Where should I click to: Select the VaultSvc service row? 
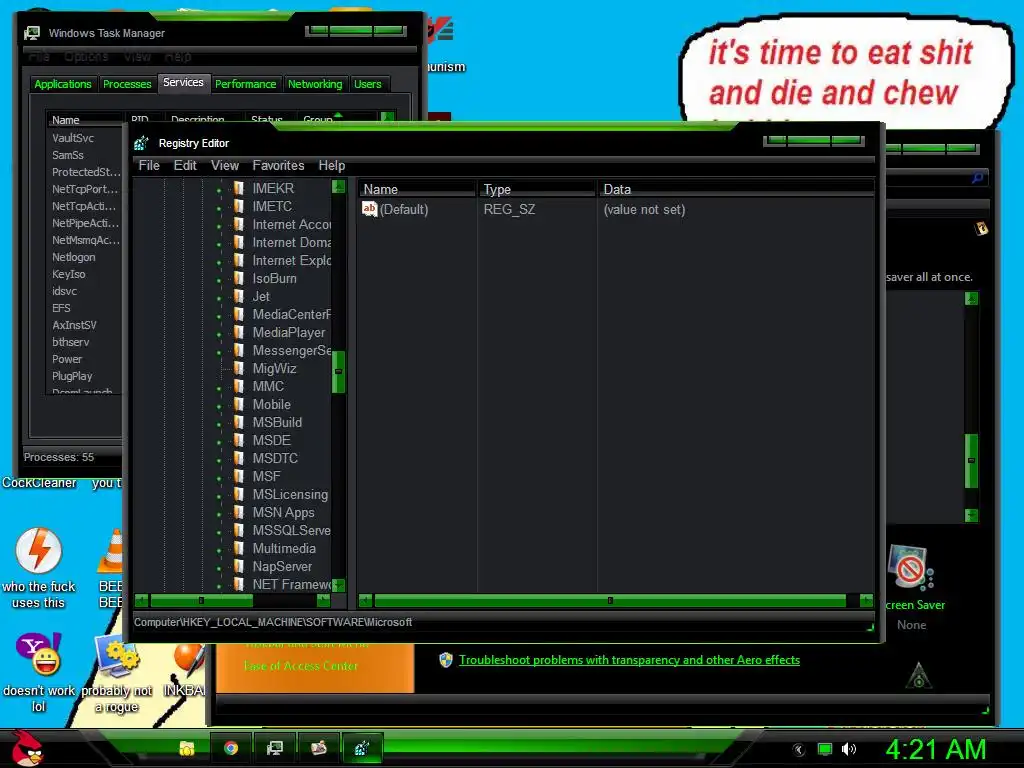84,138
